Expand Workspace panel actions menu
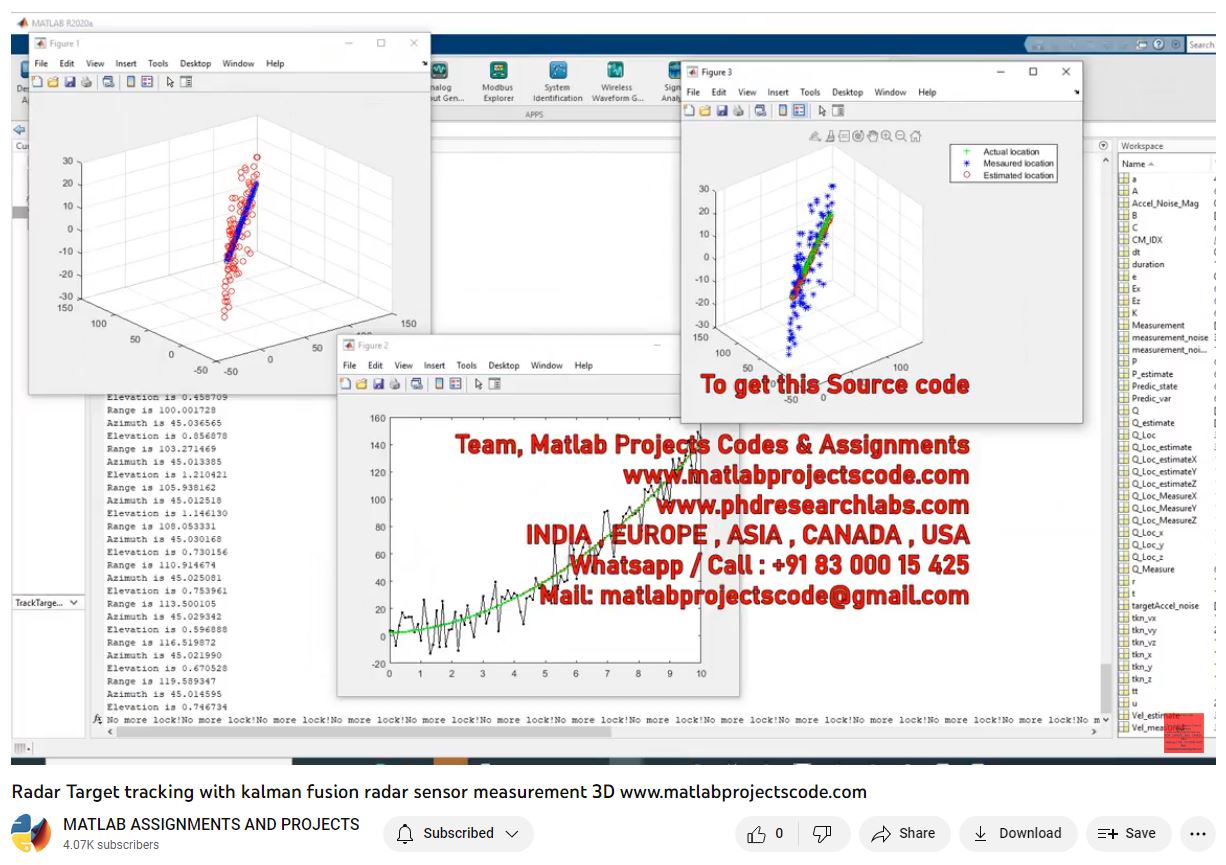Image resolution: width=1226 pixels, height=865 pixels. coord(1103,146)
